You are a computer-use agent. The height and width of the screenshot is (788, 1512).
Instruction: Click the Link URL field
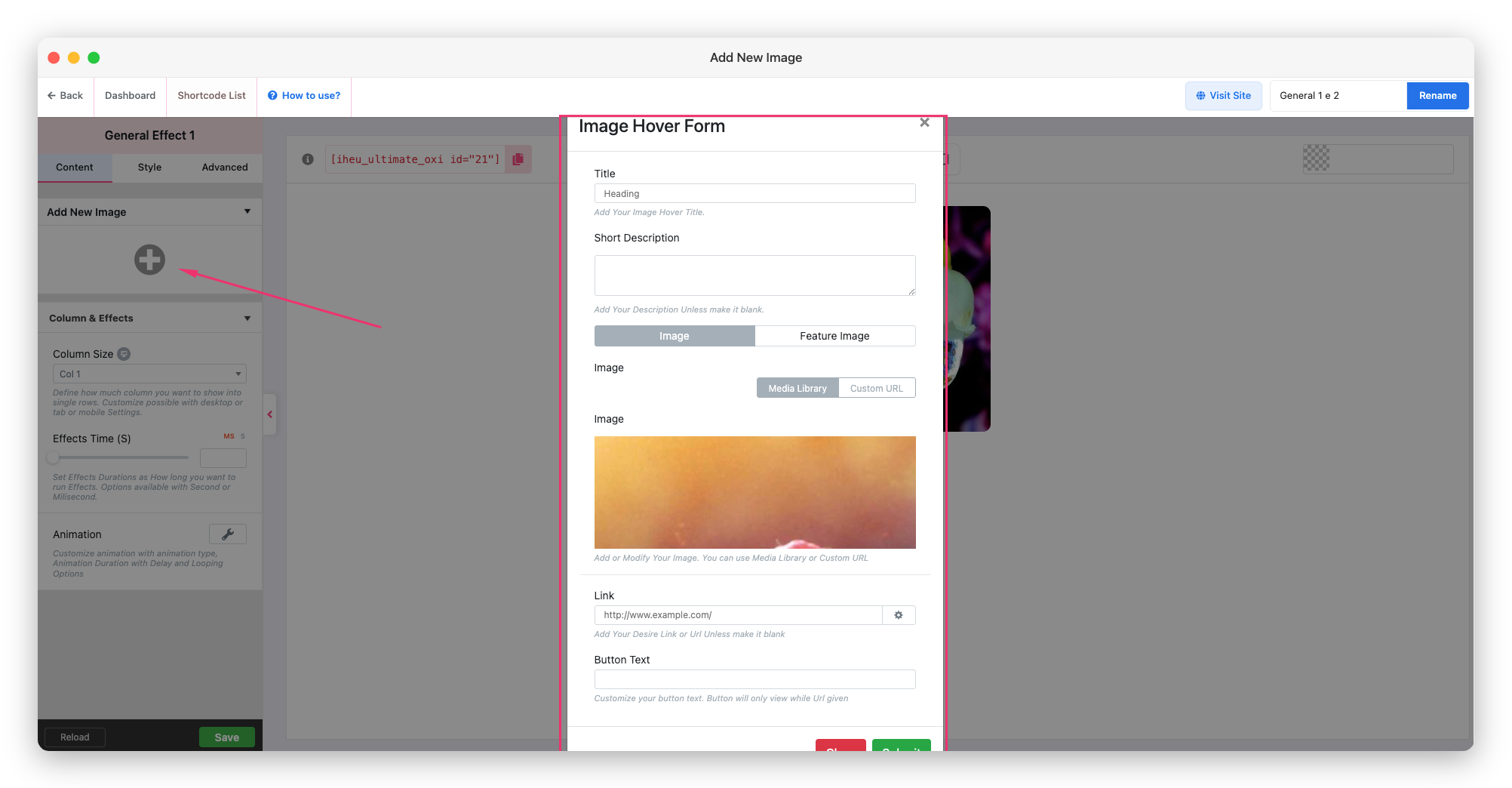pos(739,615)
